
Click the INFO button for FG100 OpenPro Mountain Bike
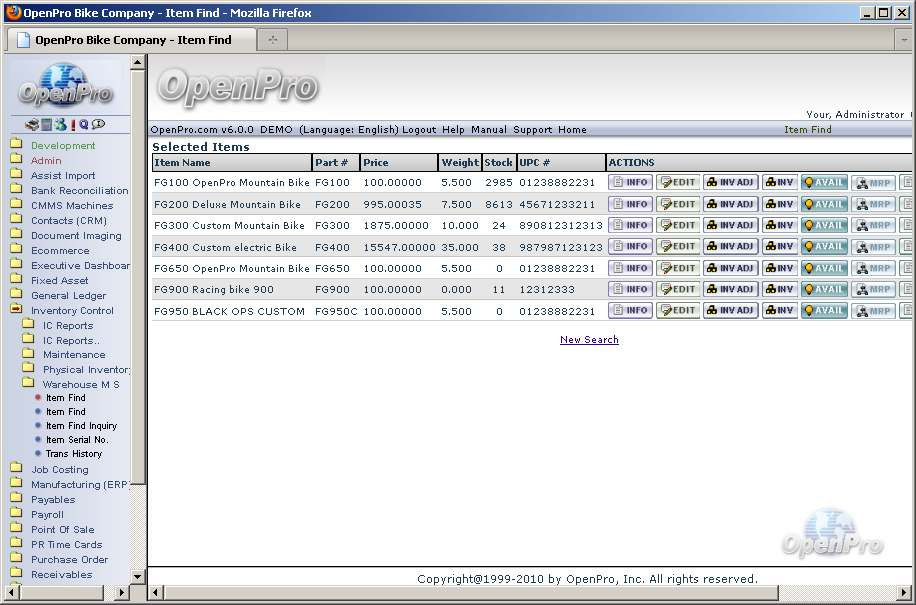tap(630, 183)
